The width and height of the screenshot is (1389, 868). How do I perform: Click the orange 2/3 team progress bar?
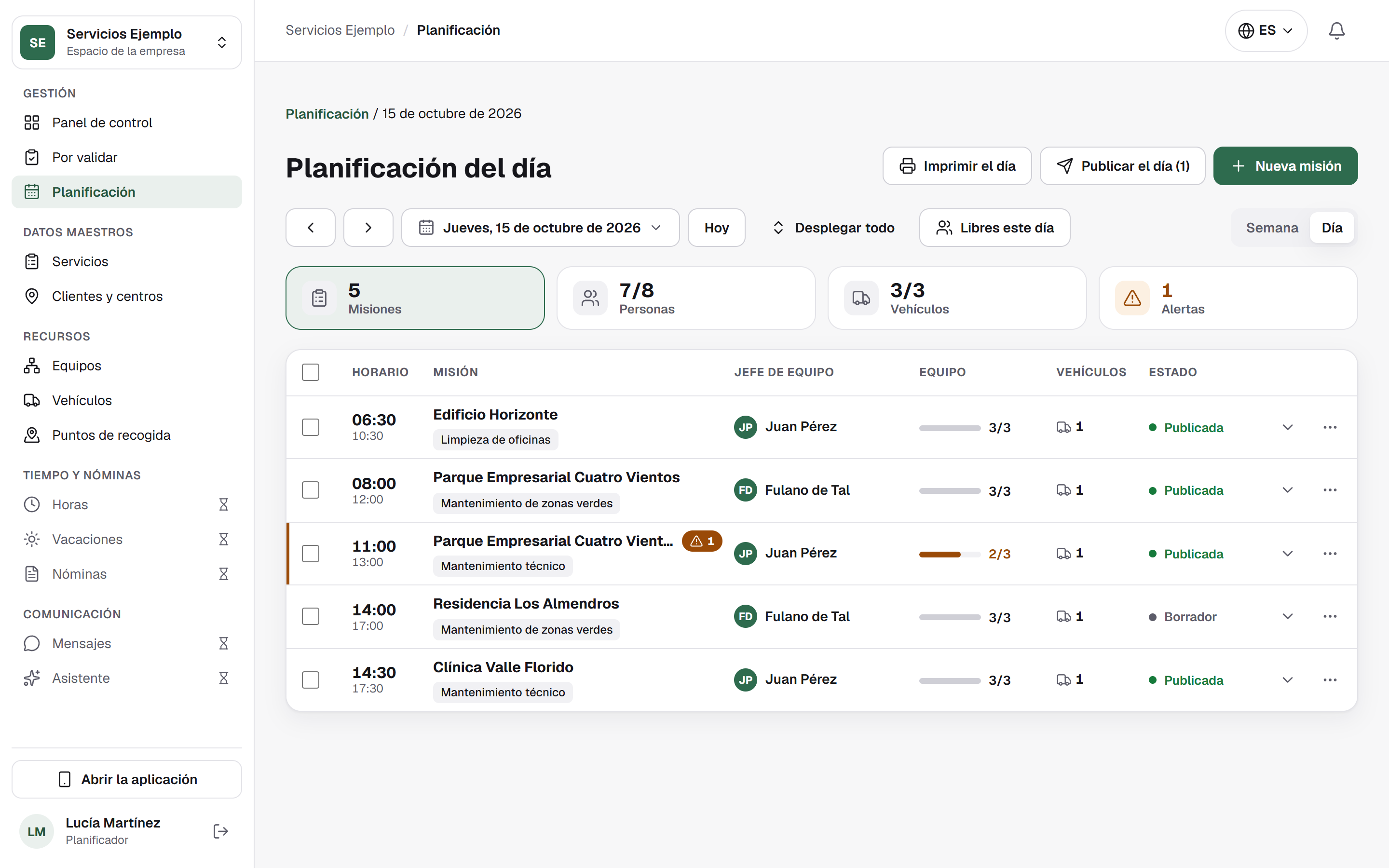pyautogui.click(x=949, y=555)
